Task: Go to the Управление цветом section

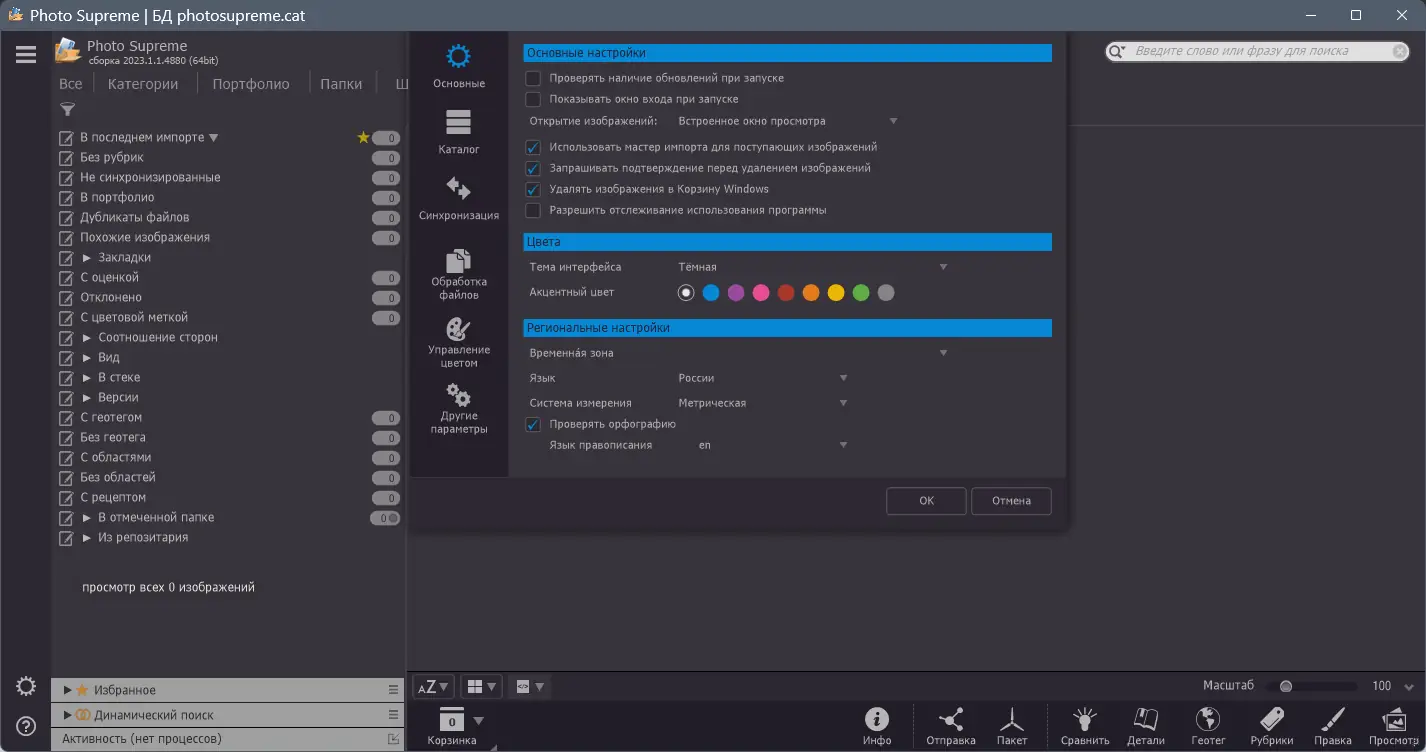Action: [459, 342]
